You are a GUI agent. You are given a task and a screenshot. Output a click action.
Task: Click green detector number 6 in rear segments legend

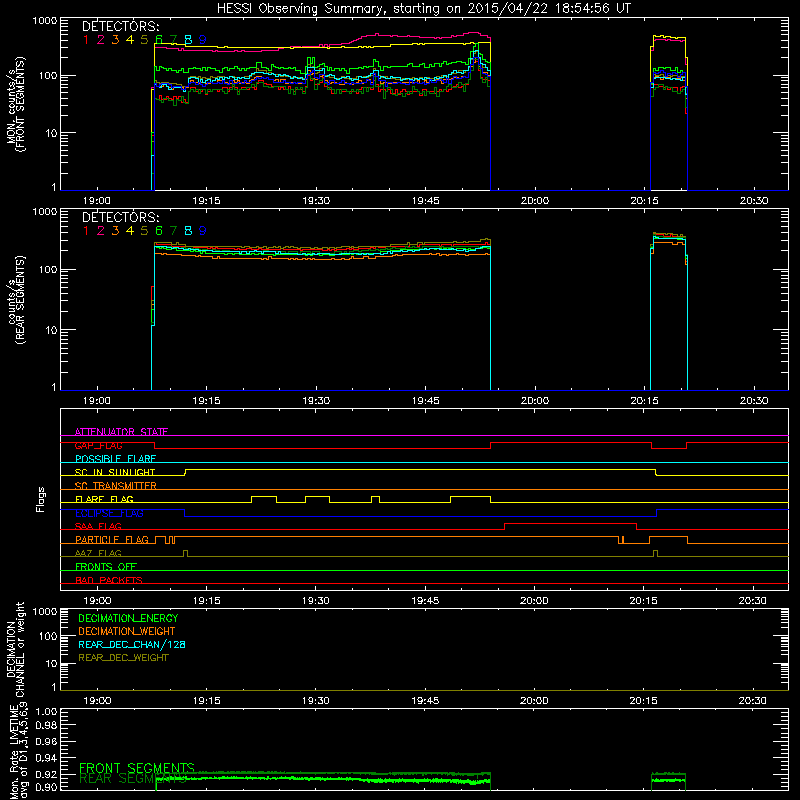coord(159,231)
